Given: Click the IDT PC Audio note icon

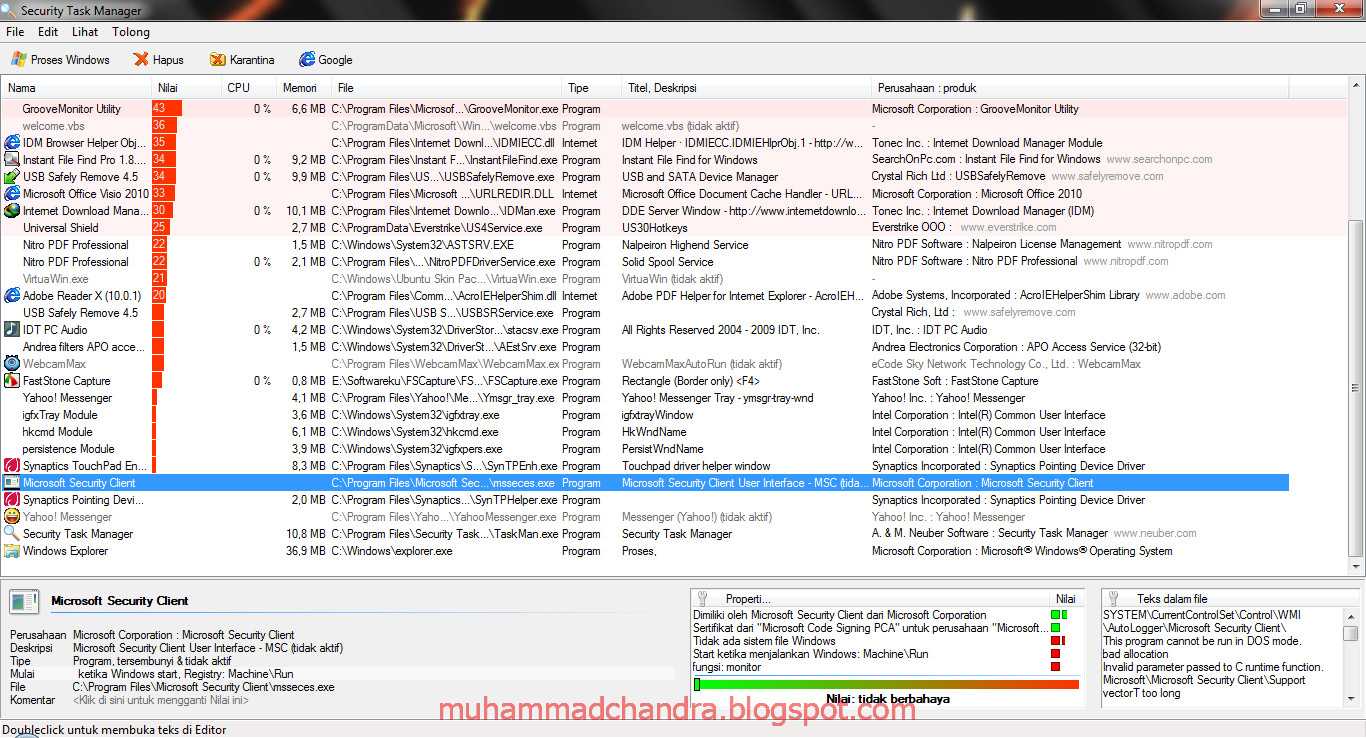Looking at the screenshot, I should (12, 330).
